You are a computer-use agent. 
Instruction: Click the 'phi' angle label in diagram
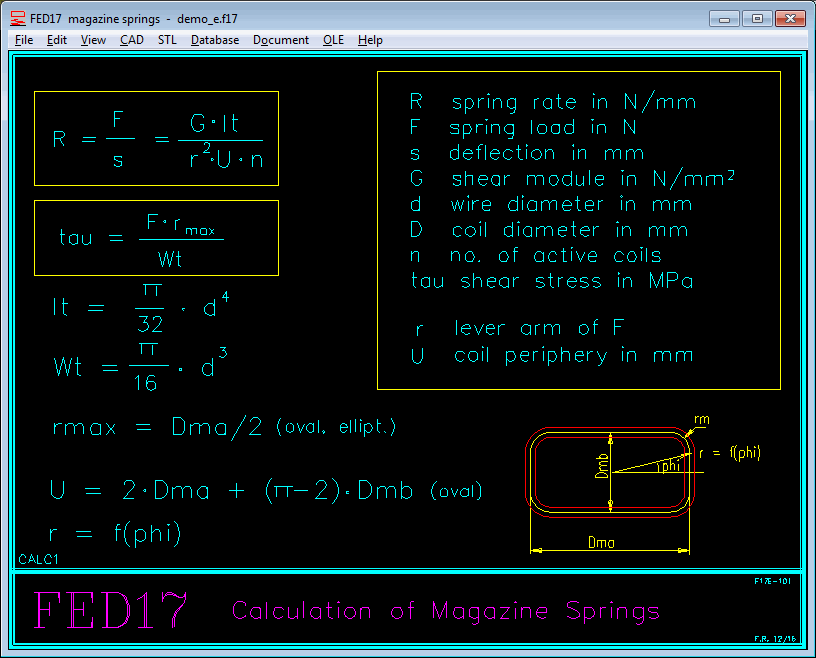tap(670, 465)
